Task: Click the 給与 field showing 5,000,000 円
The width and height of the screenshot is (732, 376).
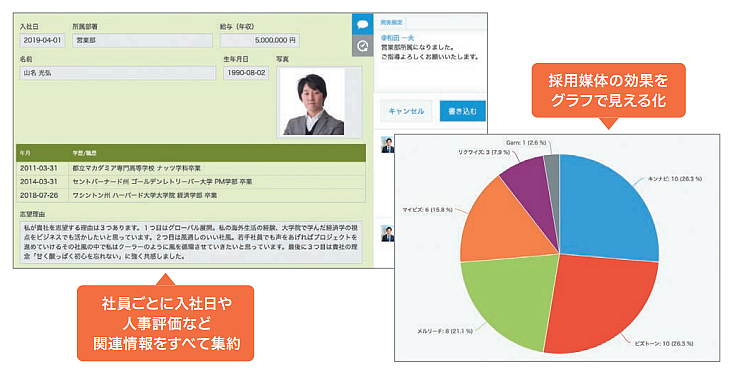Action: click(260, 41)
